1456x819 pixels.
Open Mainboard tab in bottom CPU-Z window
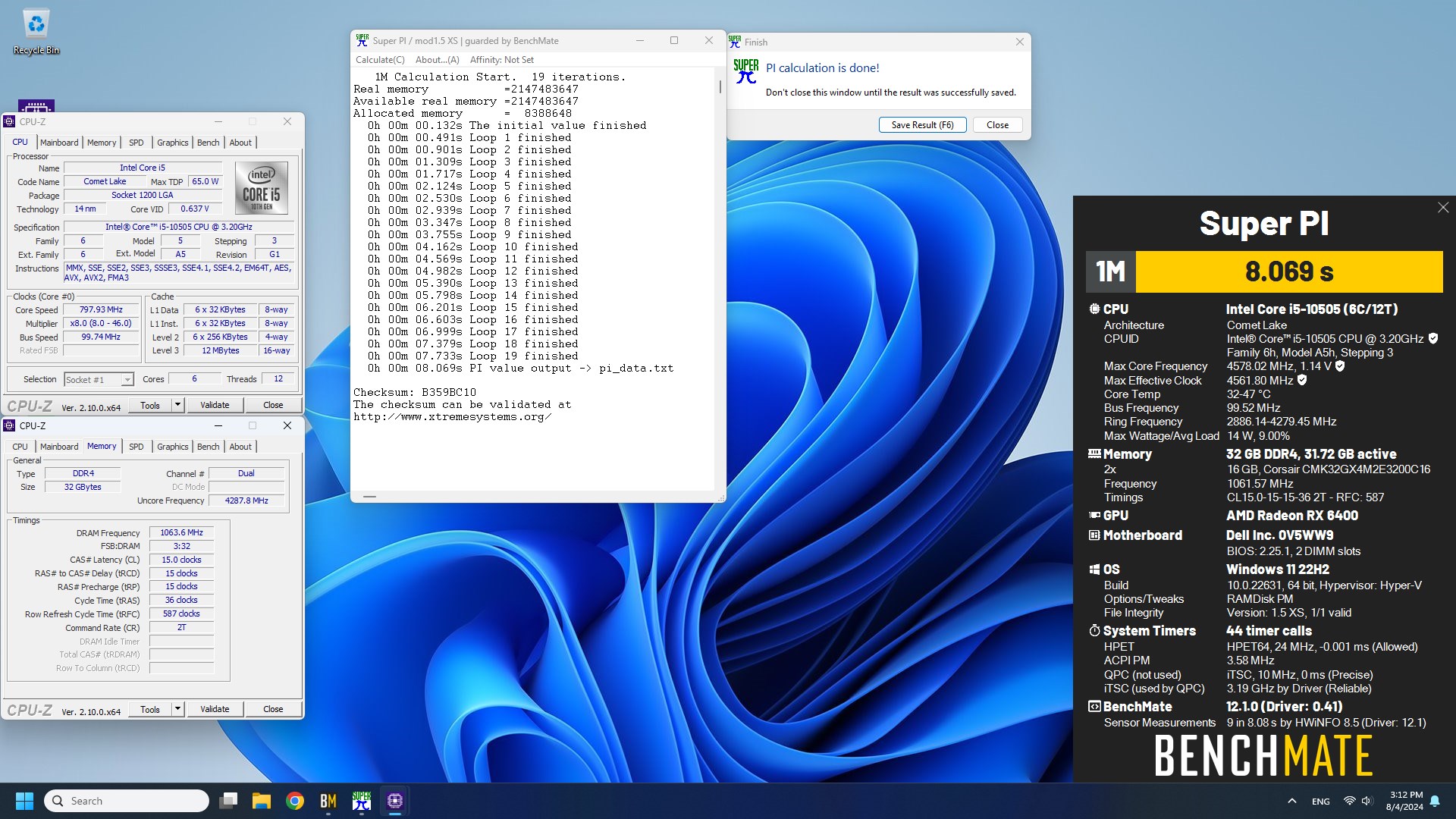[x=59, y=447]
